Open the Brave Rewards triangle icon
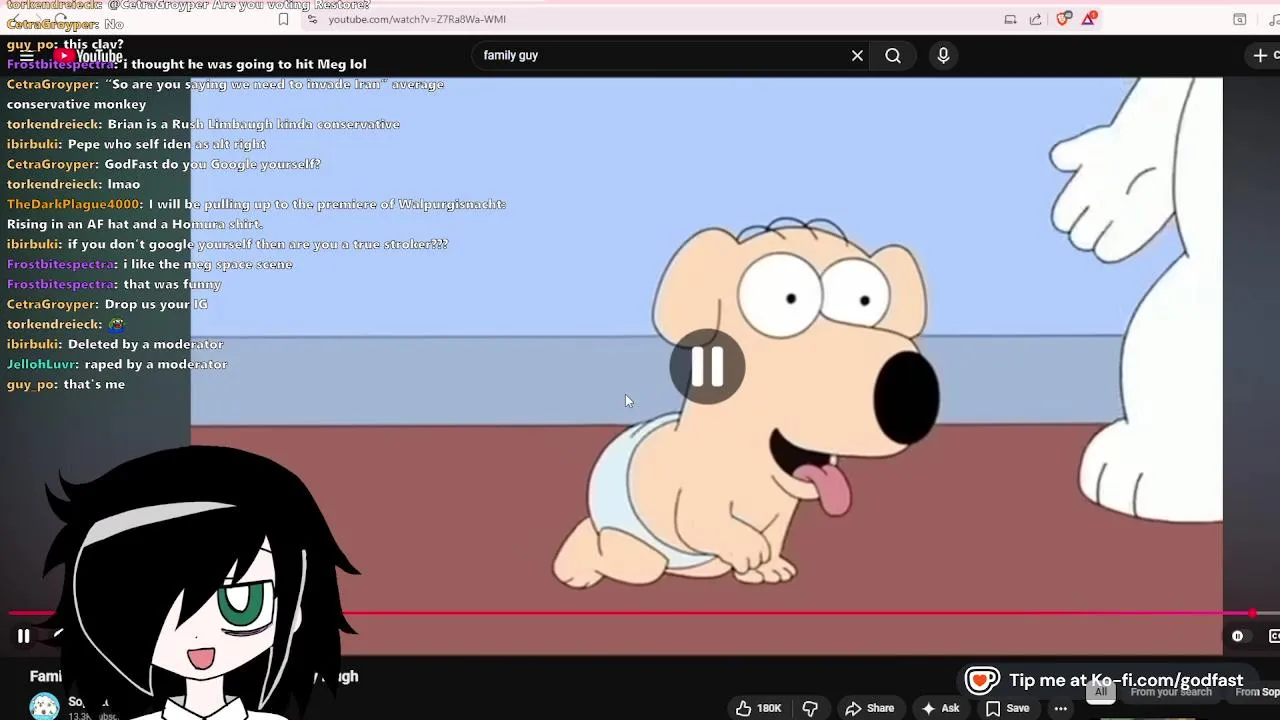This screenshot has height=720, width=1280. click(1088, 19)
